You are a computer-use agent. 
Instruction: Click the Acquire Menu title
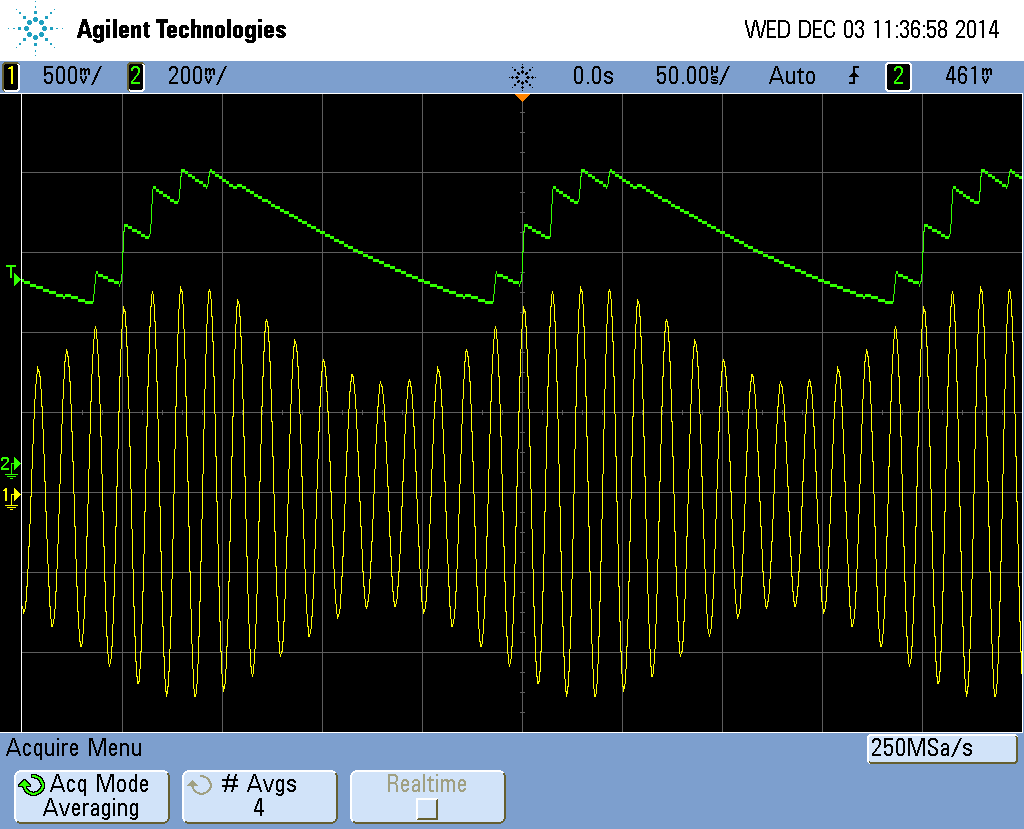(x=75, y=747)
